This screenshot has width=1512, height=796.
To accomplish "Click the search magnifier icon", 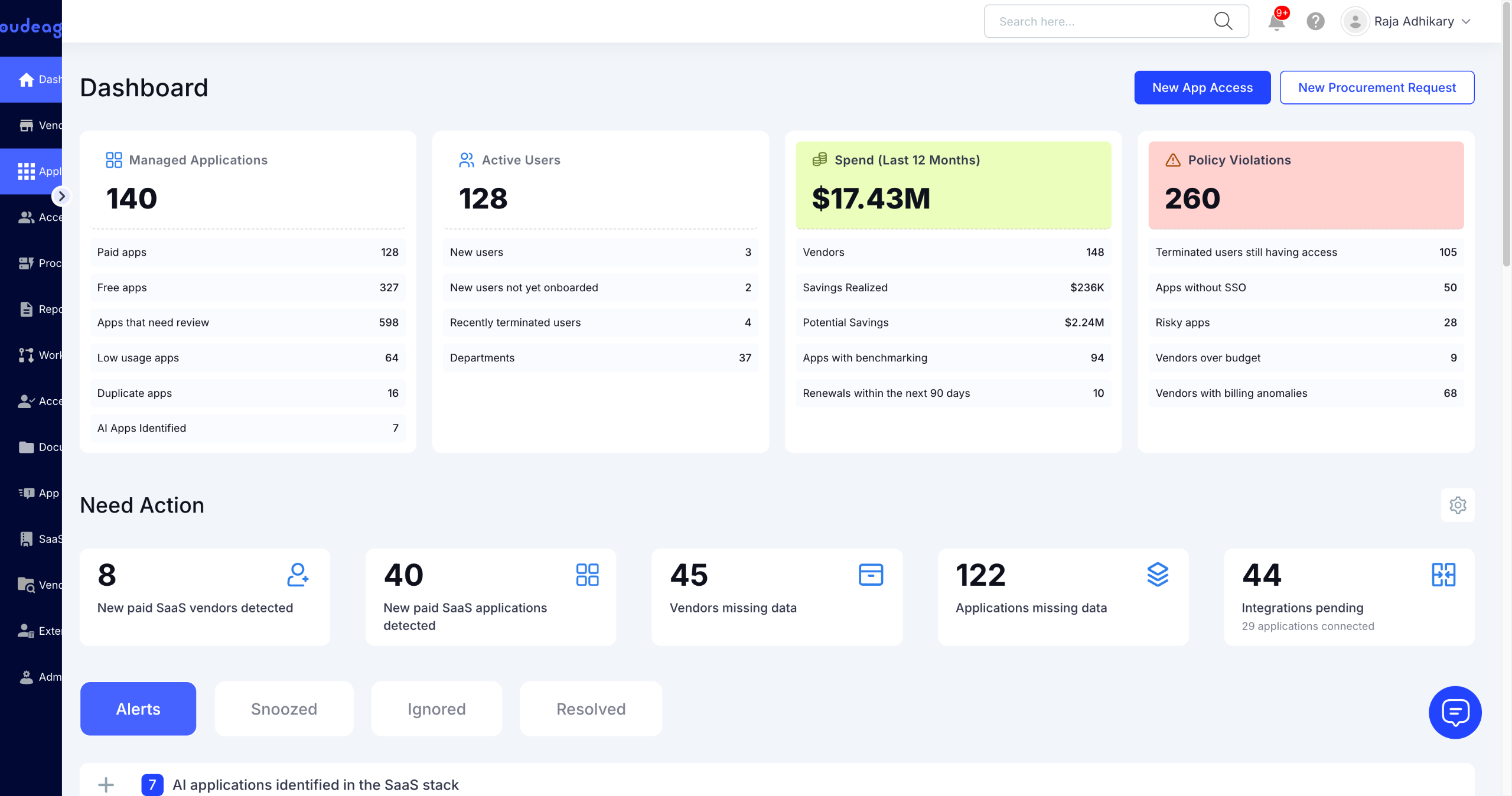I will [x=1223, y=21].
